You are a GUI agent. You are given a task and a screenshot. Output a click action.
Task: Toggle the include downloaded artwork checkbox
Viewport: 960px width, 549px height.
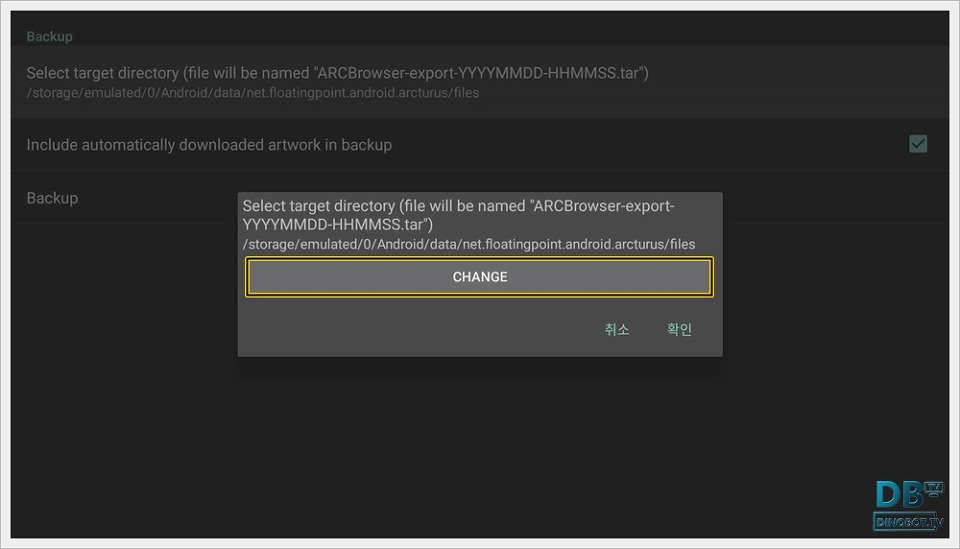coord(917,144)
